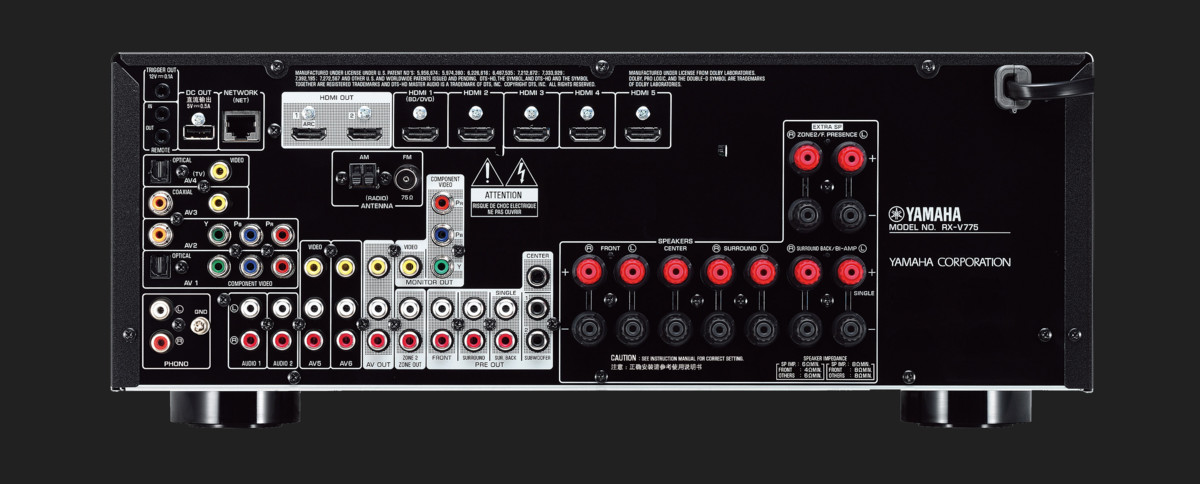Click ZONE2/F.PRESENCE L red terminal
This screenshot has width=1200, height=484.
850,157
